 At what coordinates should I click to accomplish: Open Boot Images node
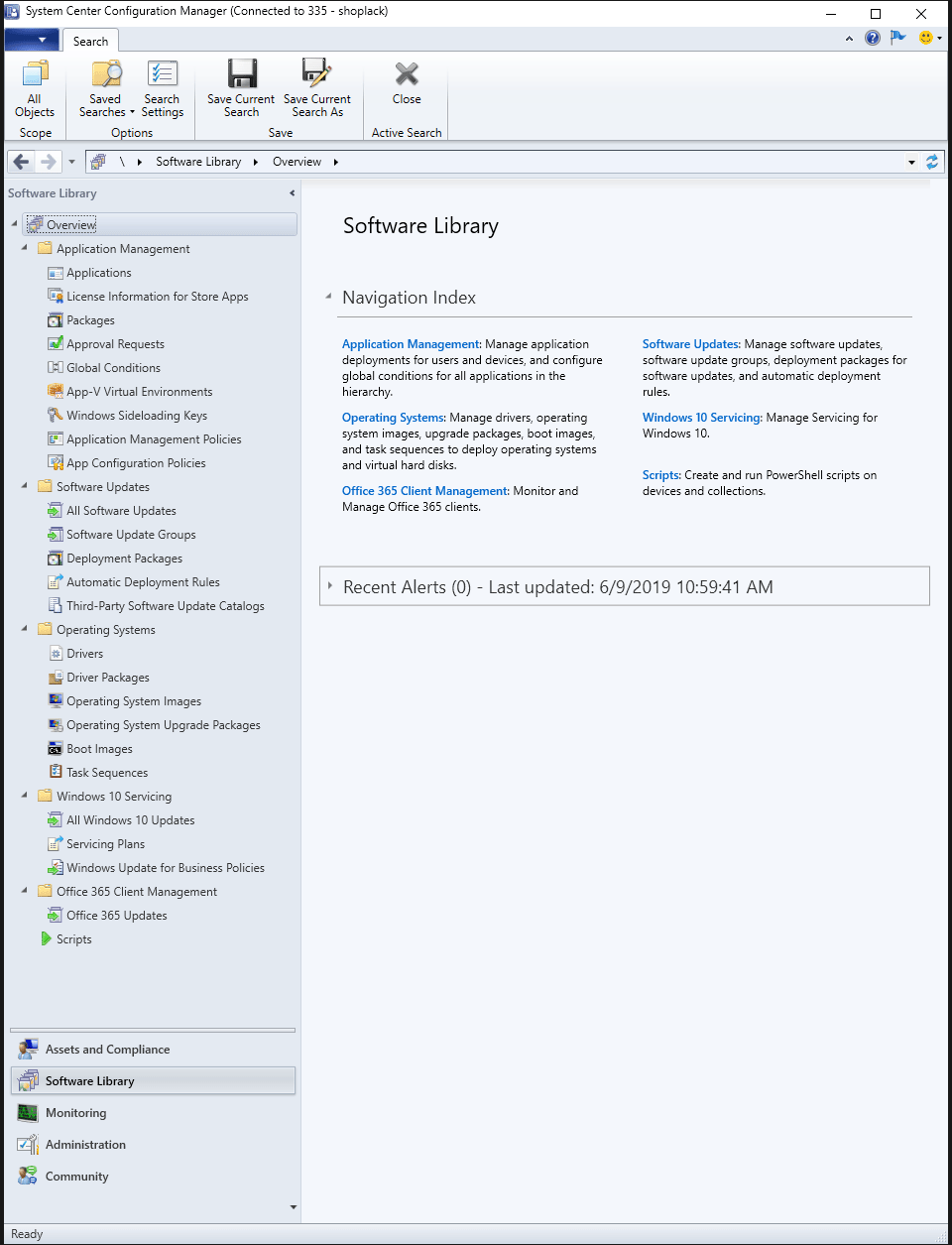(99, 749)
